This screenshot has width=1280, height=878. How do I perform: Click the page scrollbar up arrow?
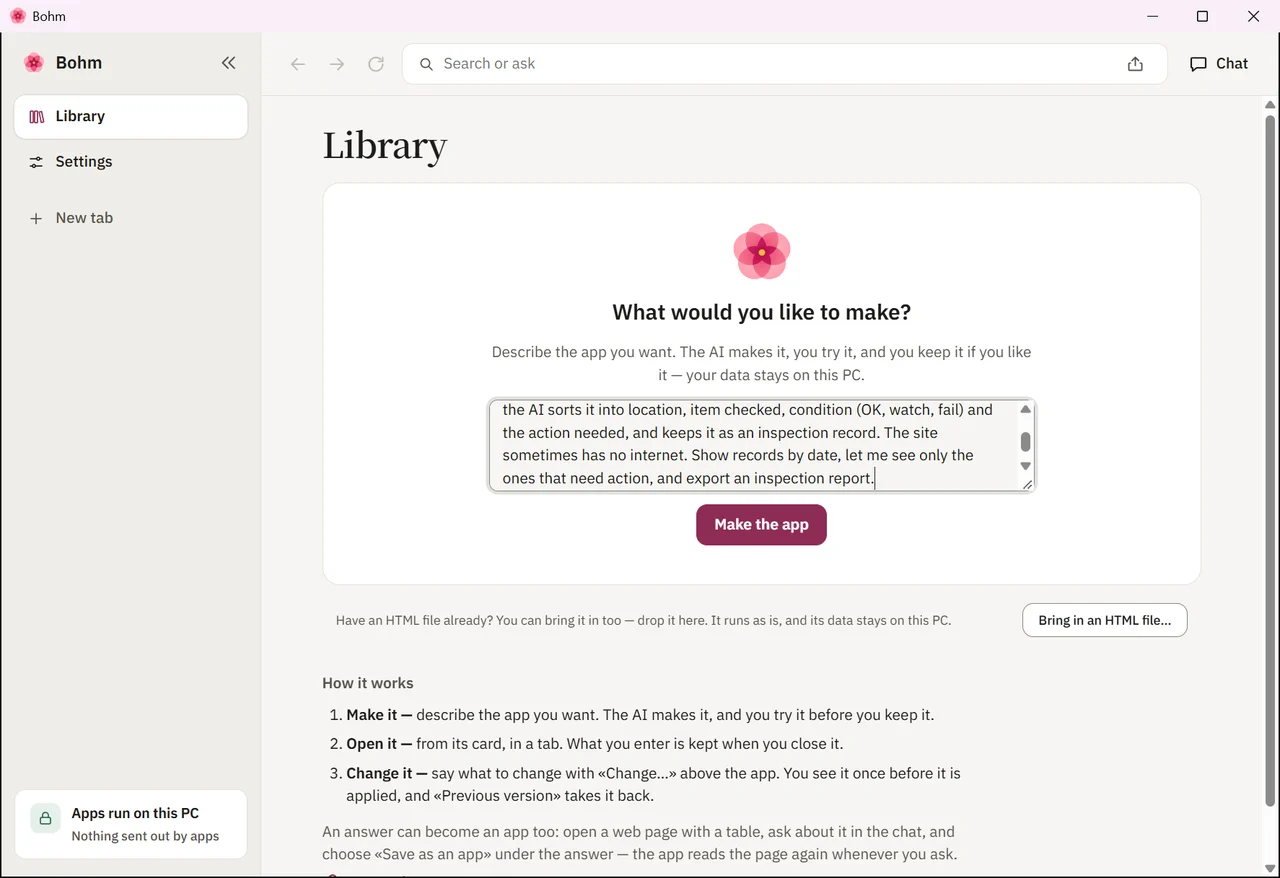1270,104
